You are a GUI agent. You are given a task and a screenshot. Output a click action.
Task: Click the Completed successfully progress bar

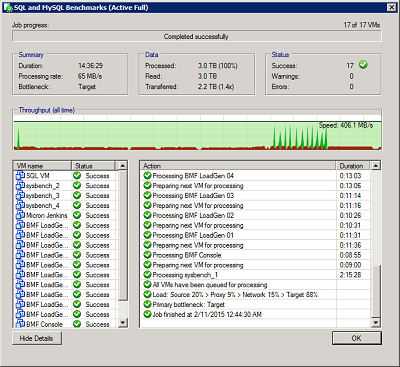[x=197, y=36]
